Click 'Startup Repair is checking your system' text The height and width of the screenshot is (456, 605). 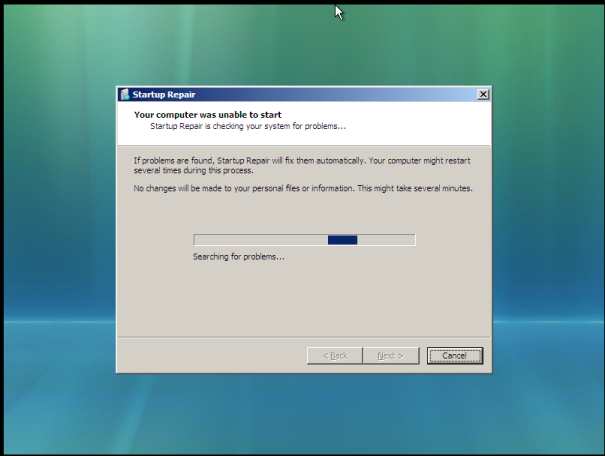(x=248, y=126)
